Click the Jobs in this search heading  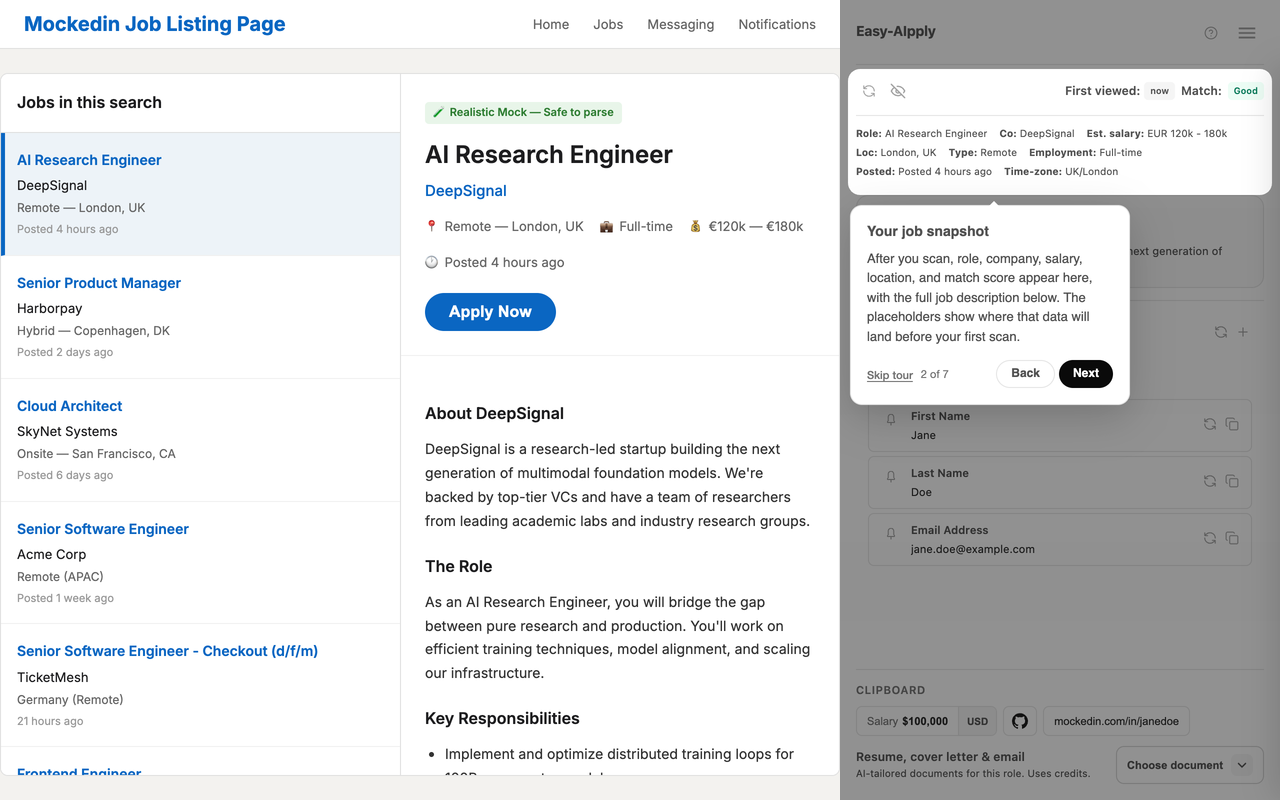(x=89, y=103)
